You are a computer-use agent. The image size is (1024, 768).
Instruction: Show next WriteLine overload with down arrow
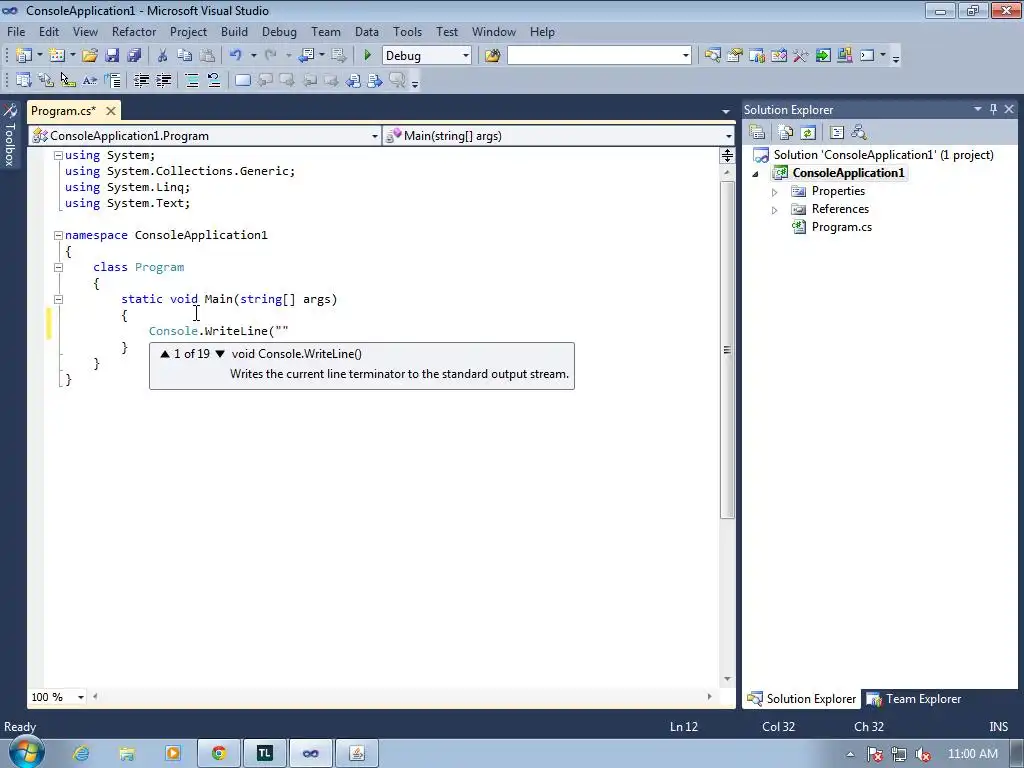(220, 354)
